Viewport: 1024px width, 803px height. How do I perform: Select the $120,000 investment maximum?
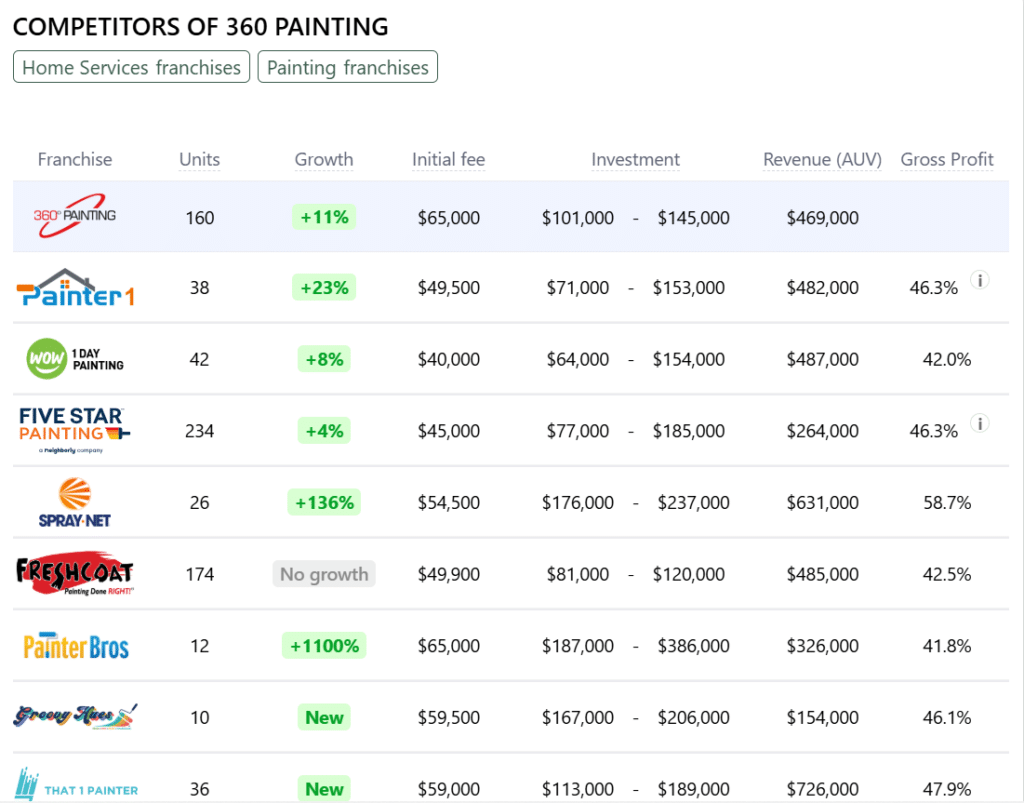click(688, 574)
